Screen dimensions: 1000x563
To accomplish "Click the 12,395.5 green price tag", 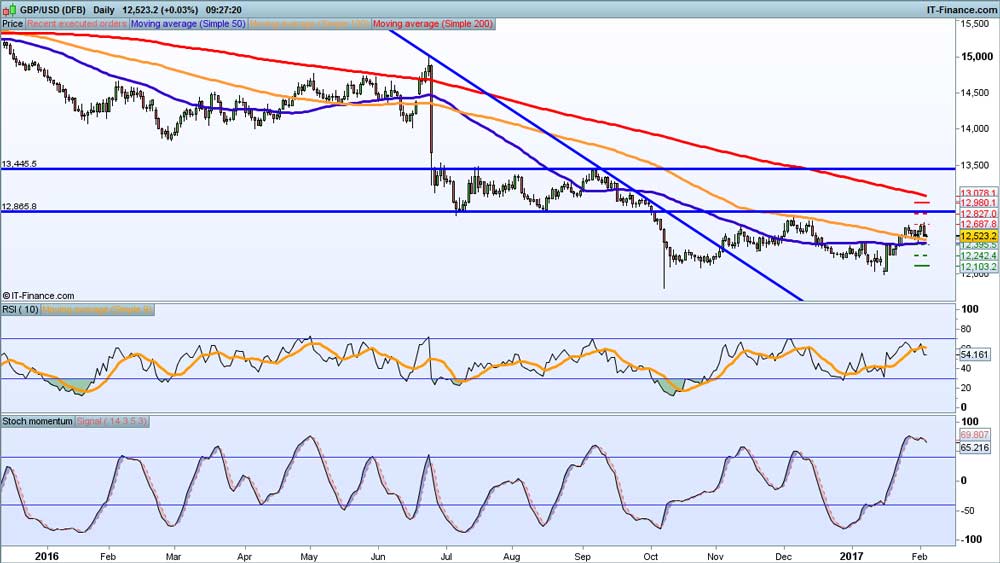I will tap(978, 245).
